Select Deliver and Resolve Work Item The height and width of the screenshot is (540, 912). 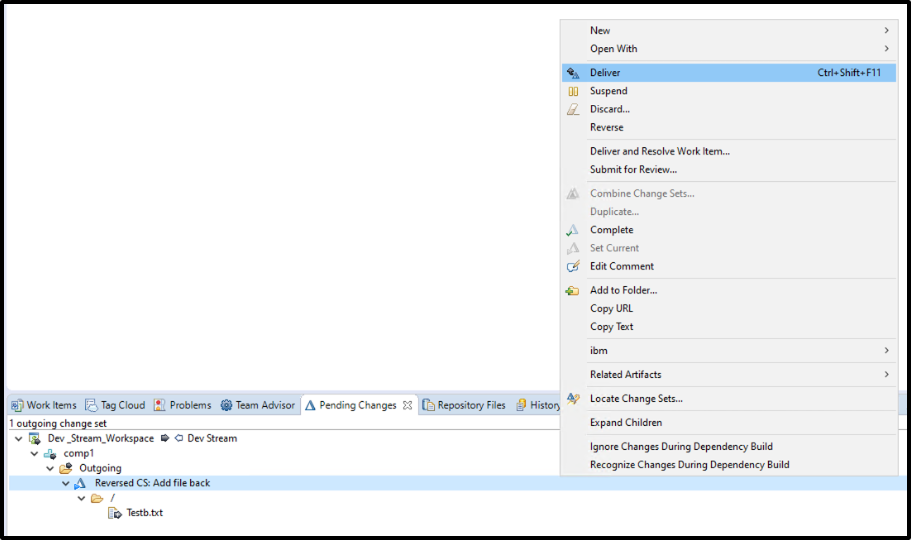[x=659, y=151]
